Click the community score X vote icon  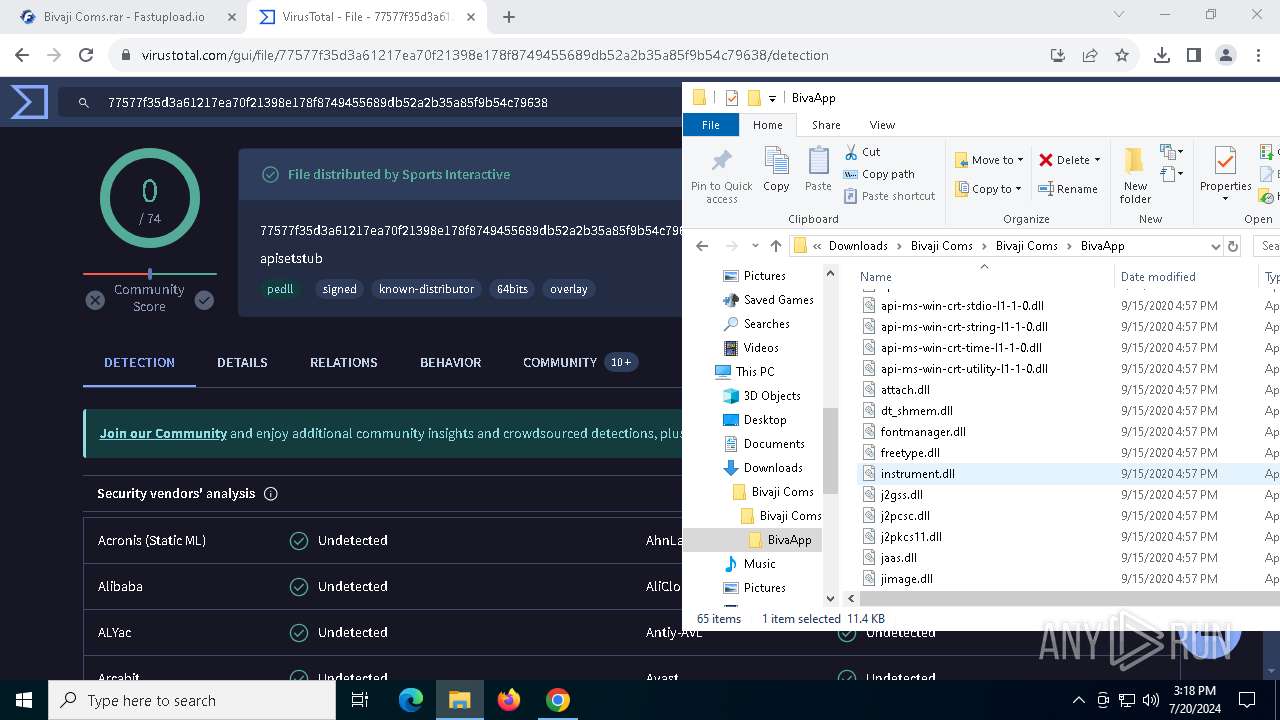[x=95, y=300]
